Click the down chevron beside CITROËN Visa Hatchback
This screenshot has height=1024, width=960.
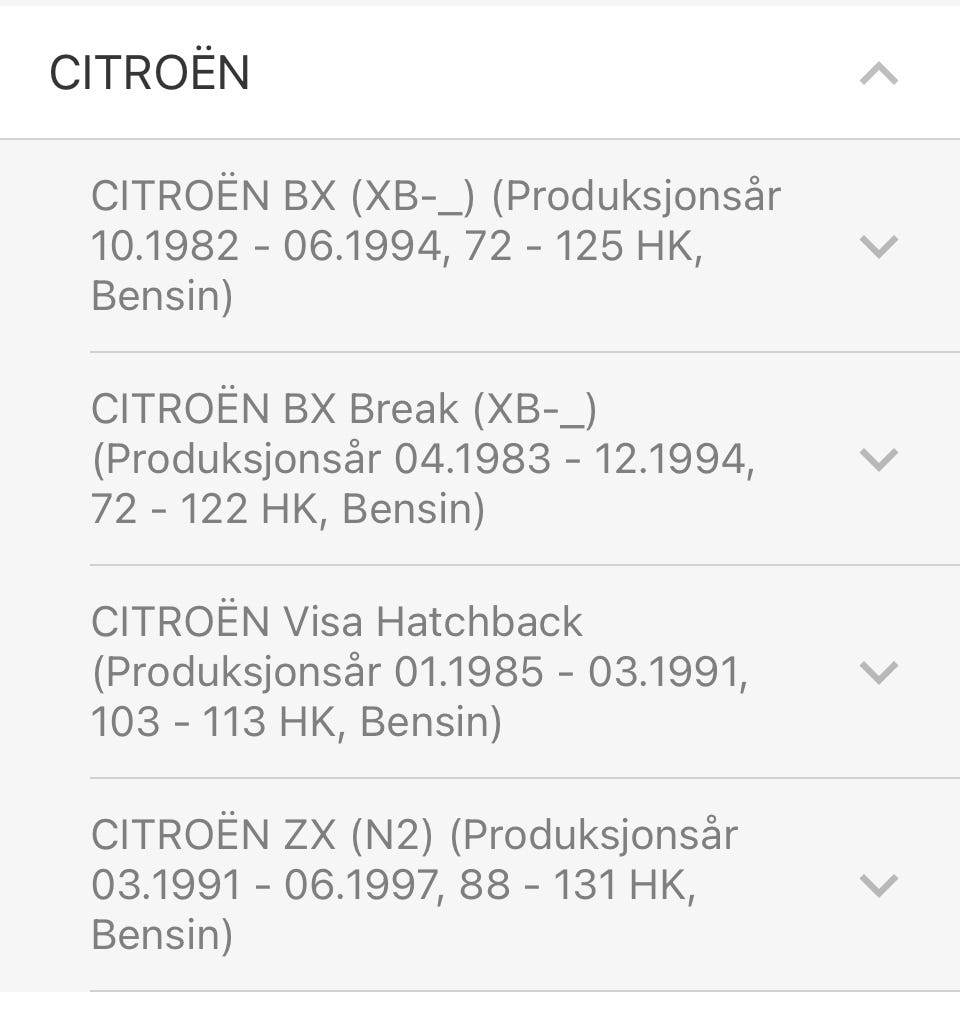(878, 672)
